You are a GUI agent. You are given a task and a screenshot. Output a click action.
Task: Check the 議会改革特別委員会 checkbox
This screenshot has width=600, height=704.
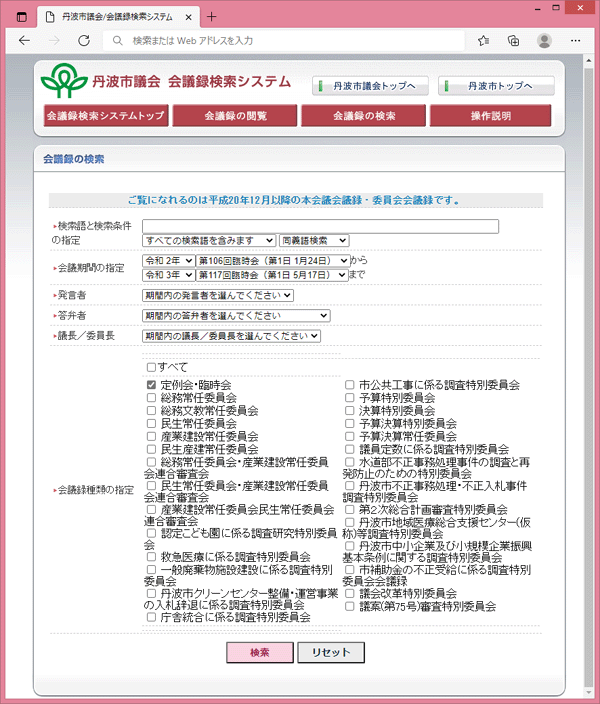(349, 594)
